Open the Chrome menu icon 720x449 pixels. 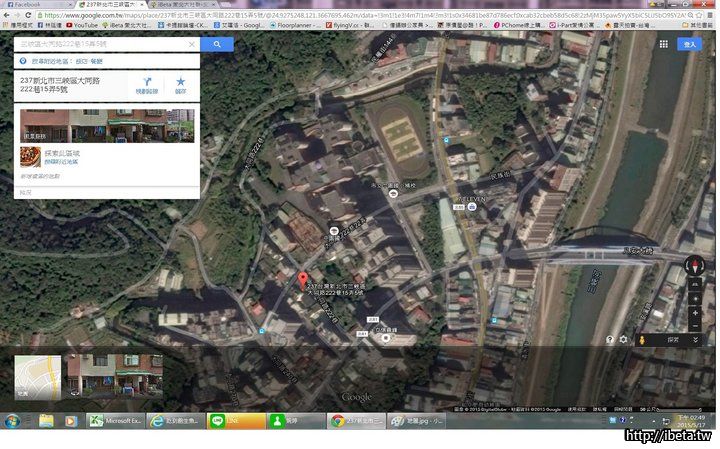(x=711, y=15)
